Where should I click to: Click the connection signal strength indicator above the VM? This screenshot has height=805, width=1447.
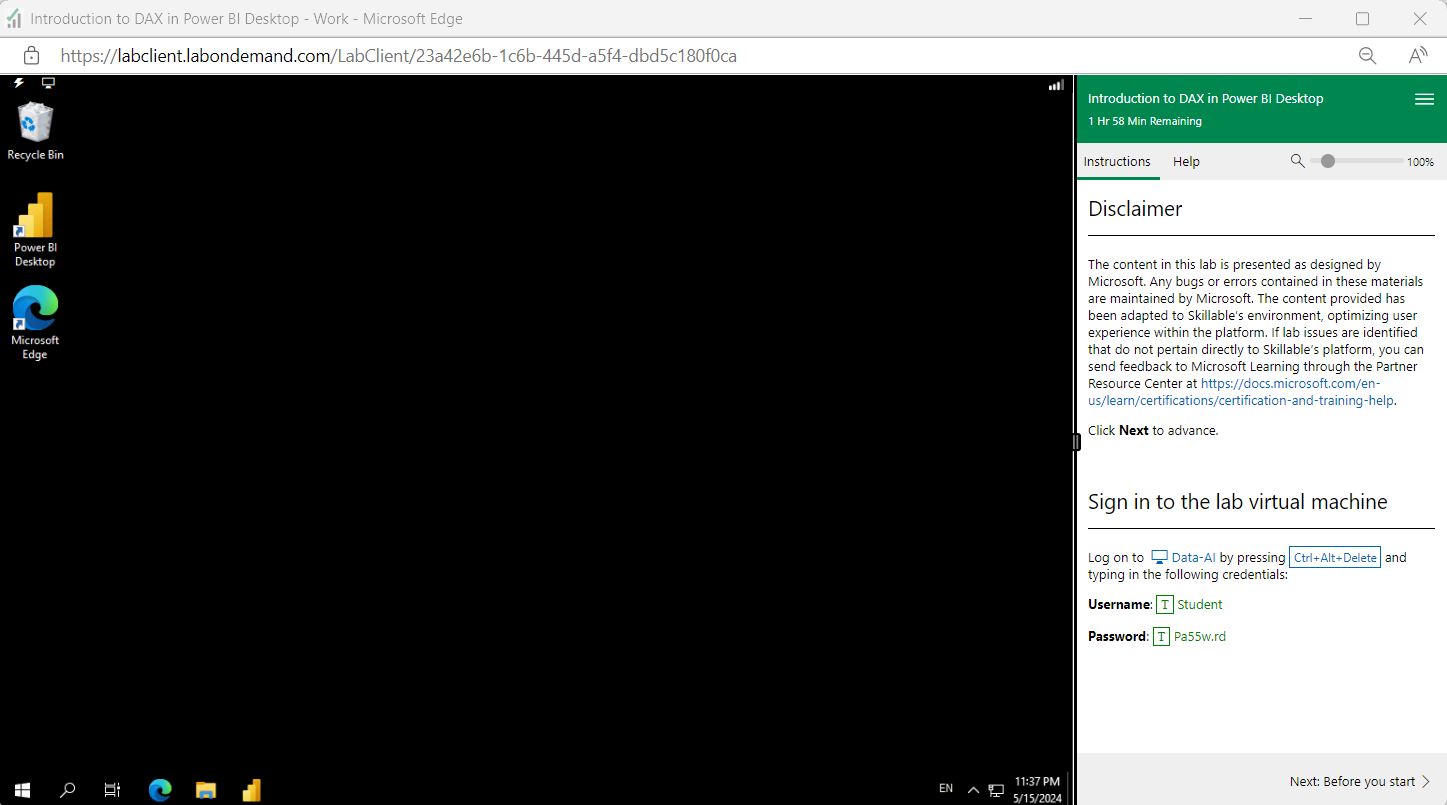click(x=1055, y=85)
